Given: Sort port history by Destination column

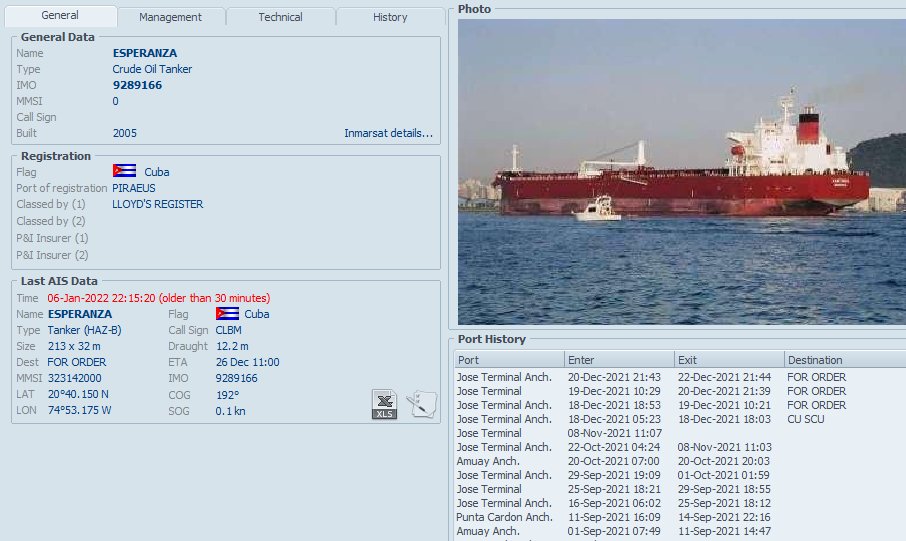Looking at the screenshot, I should tap(845, 360).
